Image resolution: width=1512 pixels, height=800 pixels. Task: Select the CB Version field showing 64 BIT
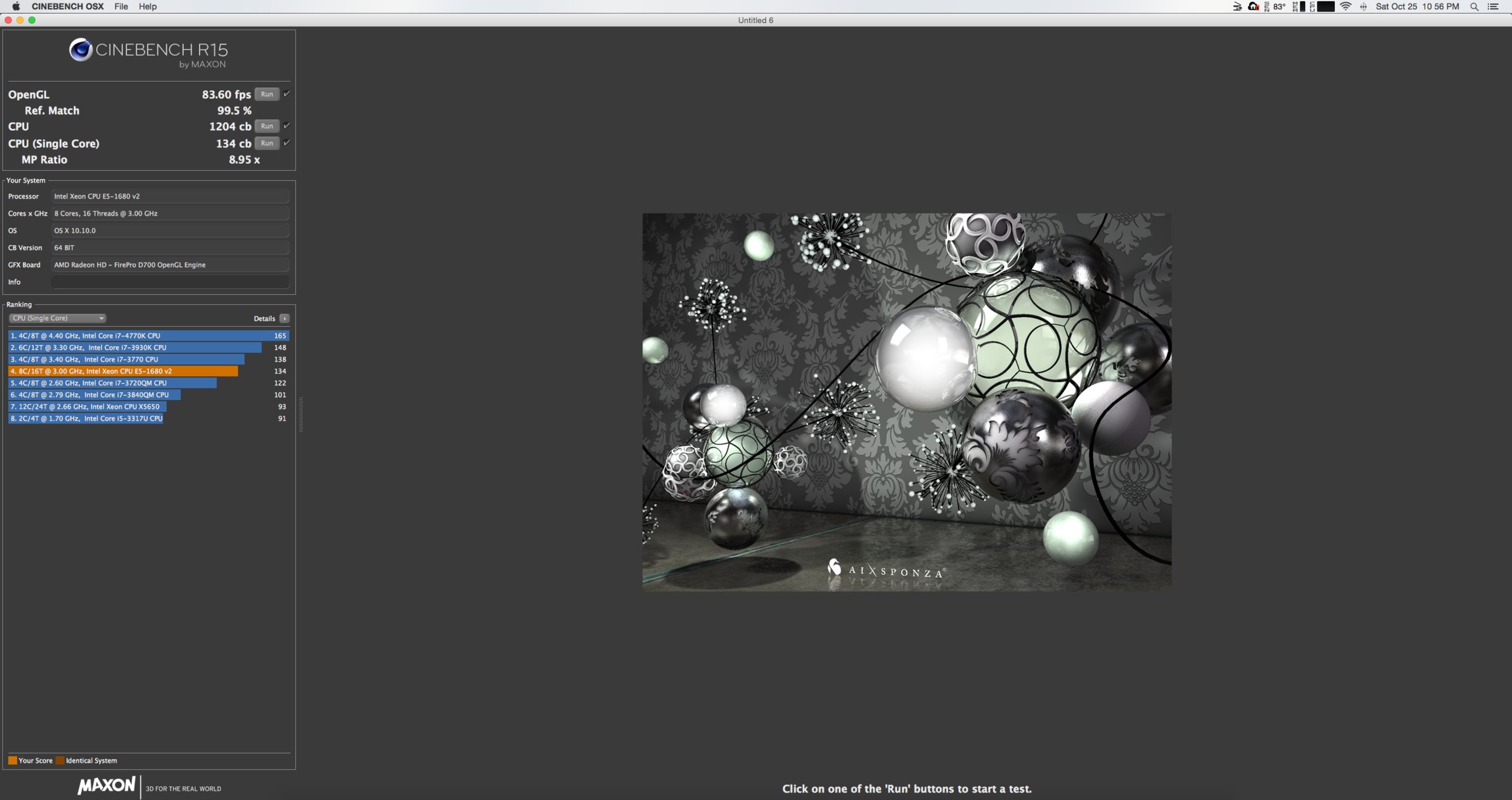tap(170, 248)
